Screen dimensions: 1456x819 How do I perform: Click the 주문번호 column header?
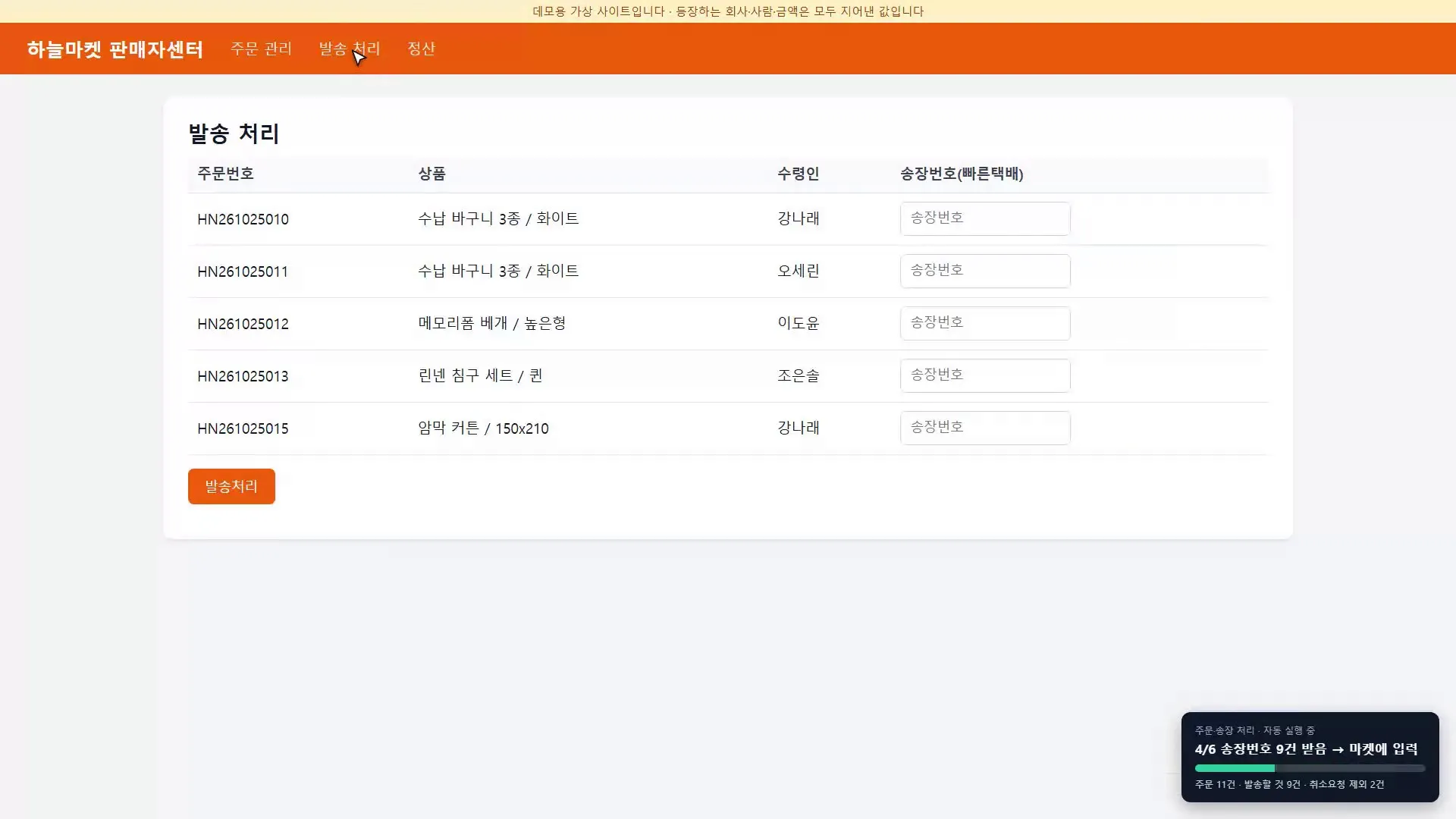[225, 174]
